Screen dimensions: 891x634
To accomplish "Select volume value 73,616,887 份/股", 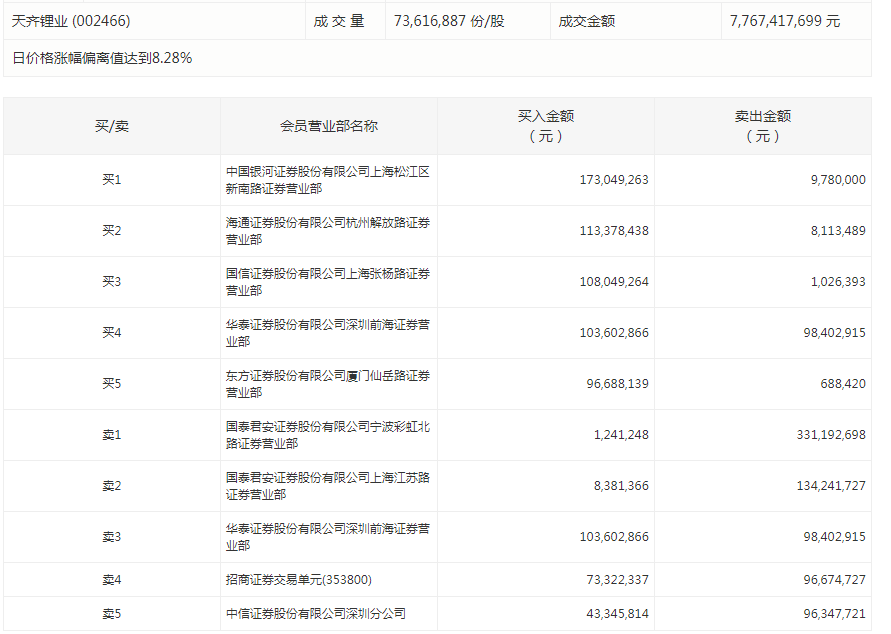I will (x=449, y=21).
